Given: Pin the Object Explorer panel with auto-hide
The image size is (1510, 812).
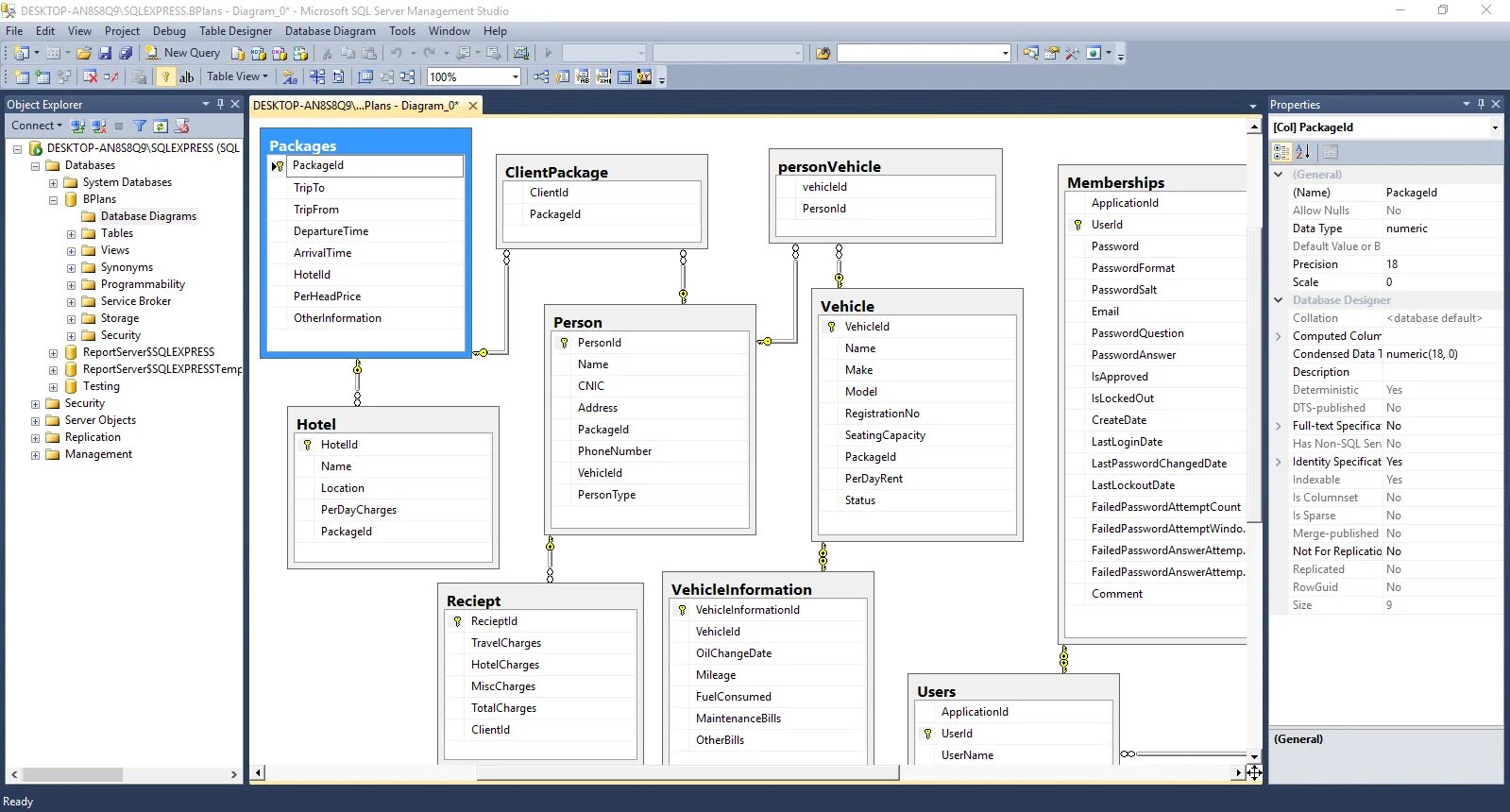Looking at the screenshot, I should point(220,104).
